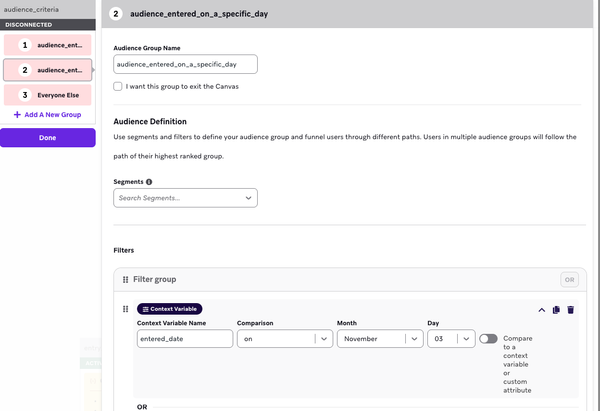This screenshot has width=600, height=411.
Task: Click the Segments info icon
Action: (150, 182)
